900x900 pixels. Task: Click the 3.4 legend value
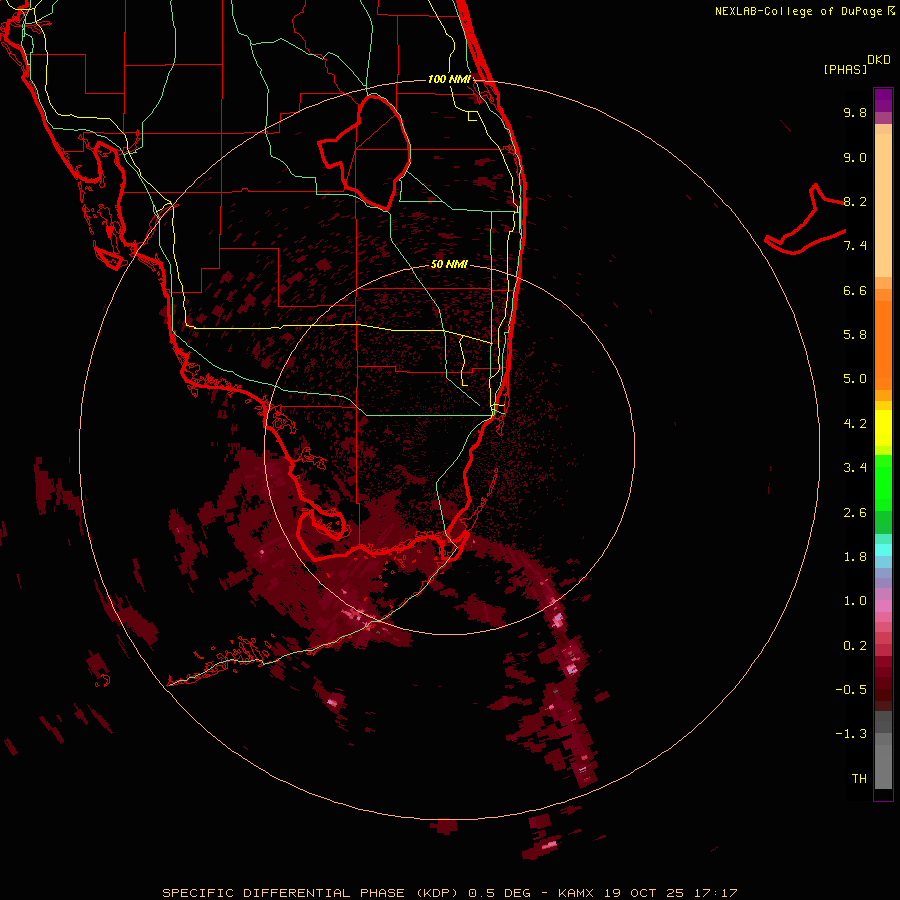click(x=855, y=468)
